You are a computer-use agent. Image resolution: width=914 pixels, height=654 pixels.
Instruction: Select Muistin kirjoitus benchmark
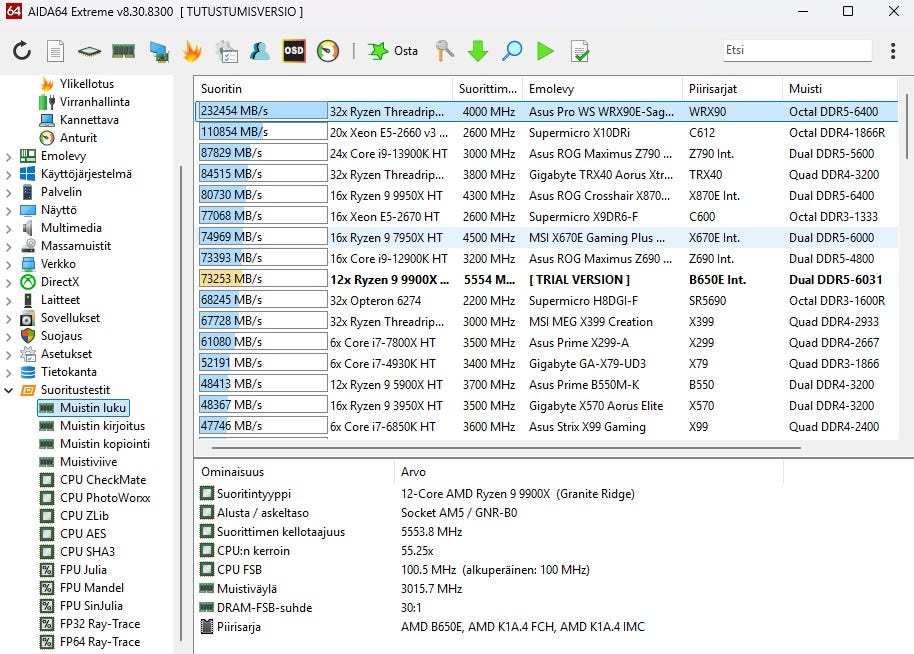click(x=102, y=426)
